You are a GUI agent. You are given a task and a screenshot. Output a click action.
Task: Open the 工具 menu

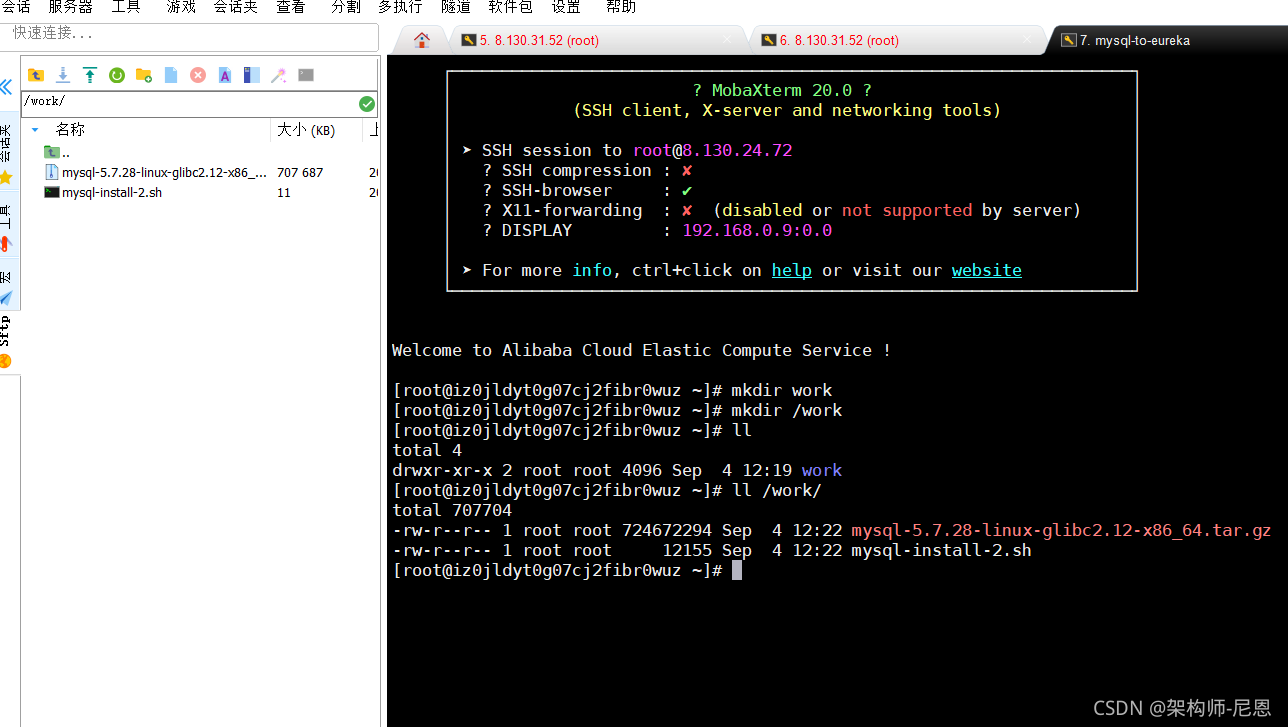click(x=126, y=7)
